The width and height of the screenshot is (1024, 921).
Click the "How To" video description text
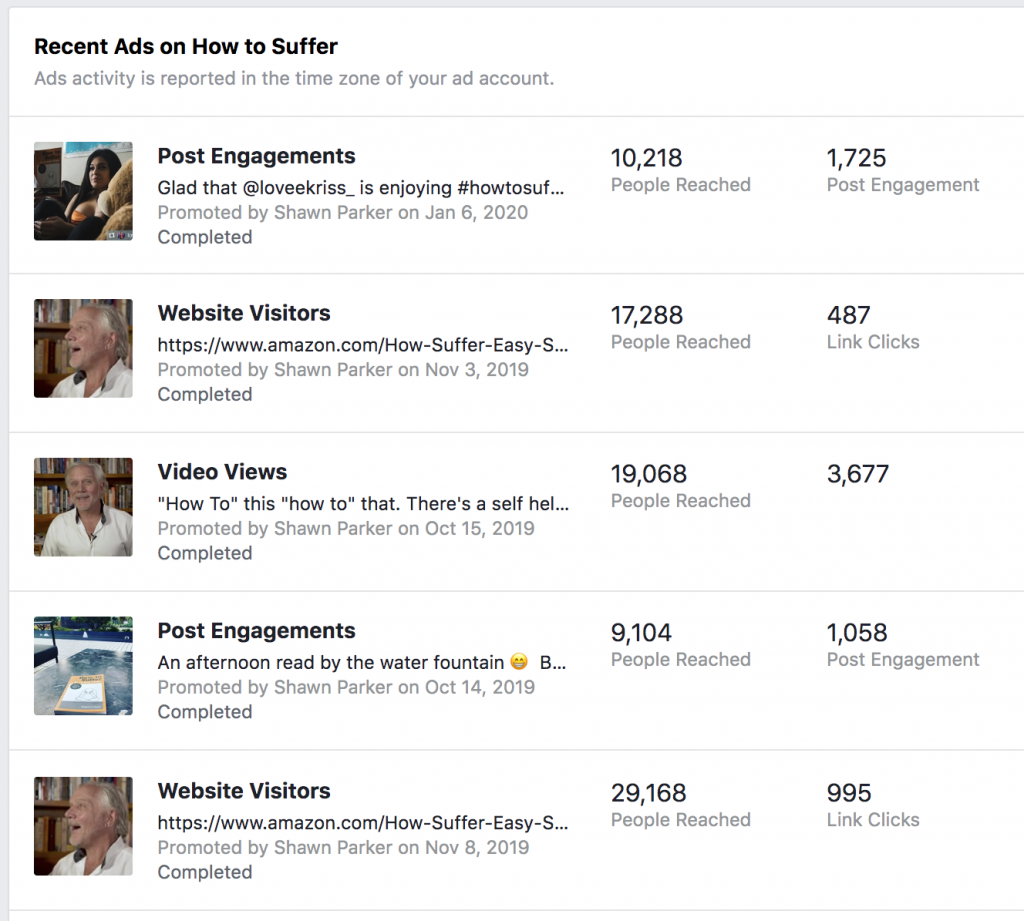tap(363, 504)
